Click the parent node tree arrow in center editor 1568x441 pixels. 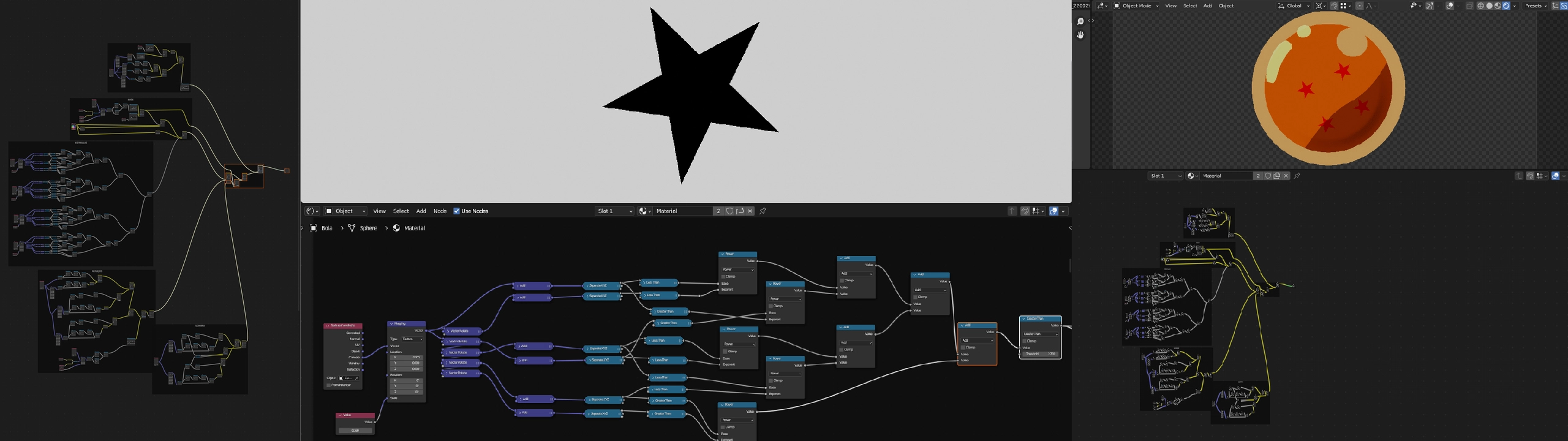[x=1012, y=211]
